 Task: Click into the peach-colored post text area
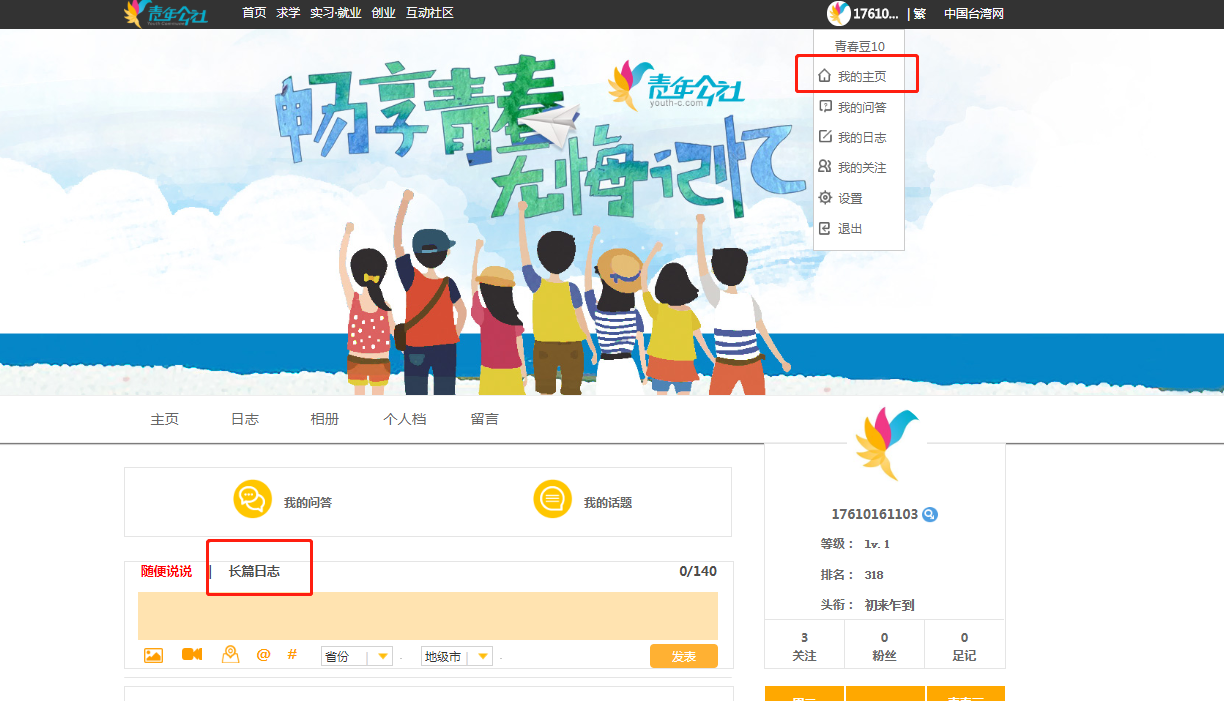pos(427,615)
